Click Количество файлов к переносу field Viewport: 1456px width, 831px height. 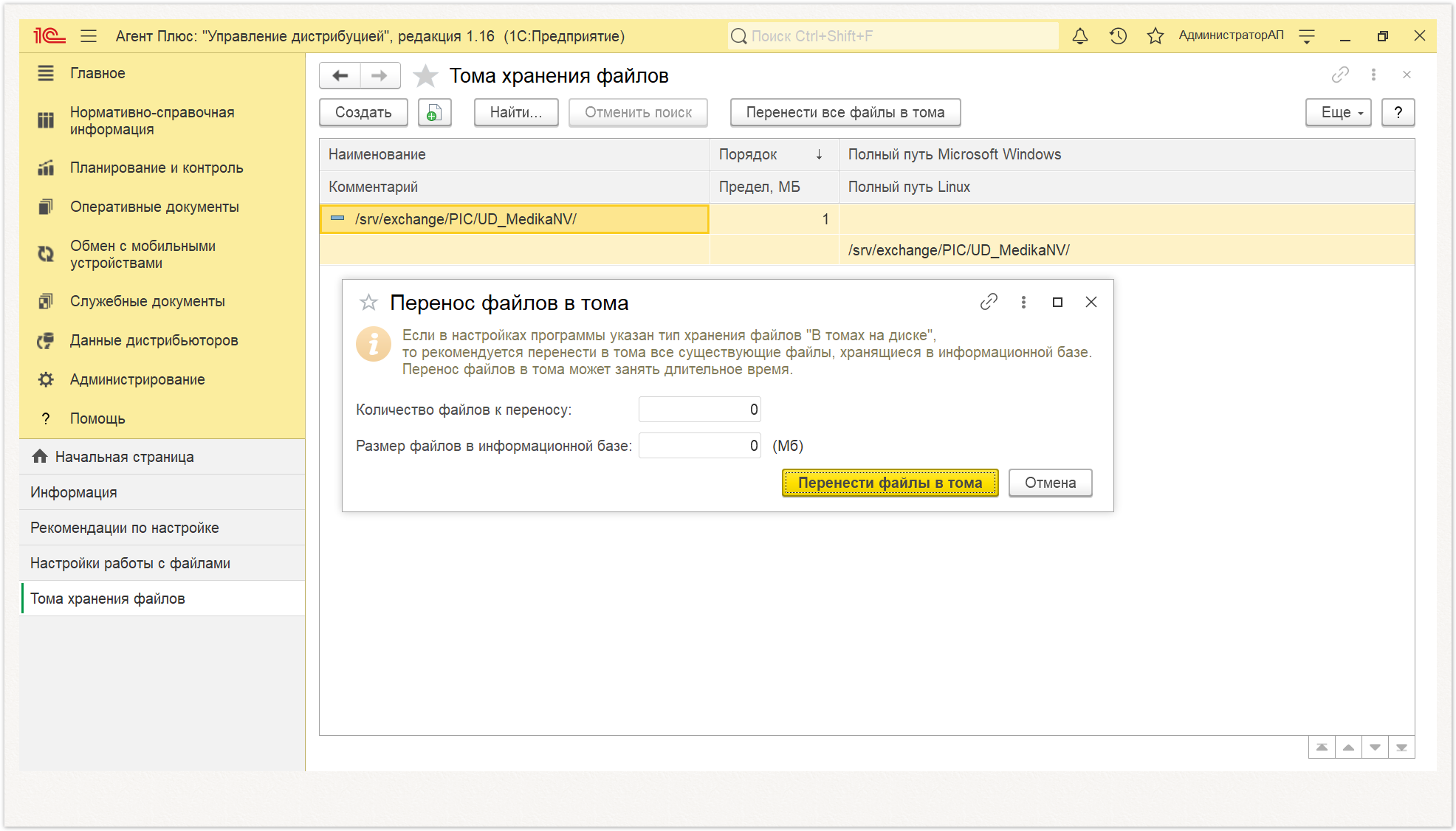(699, 410)
